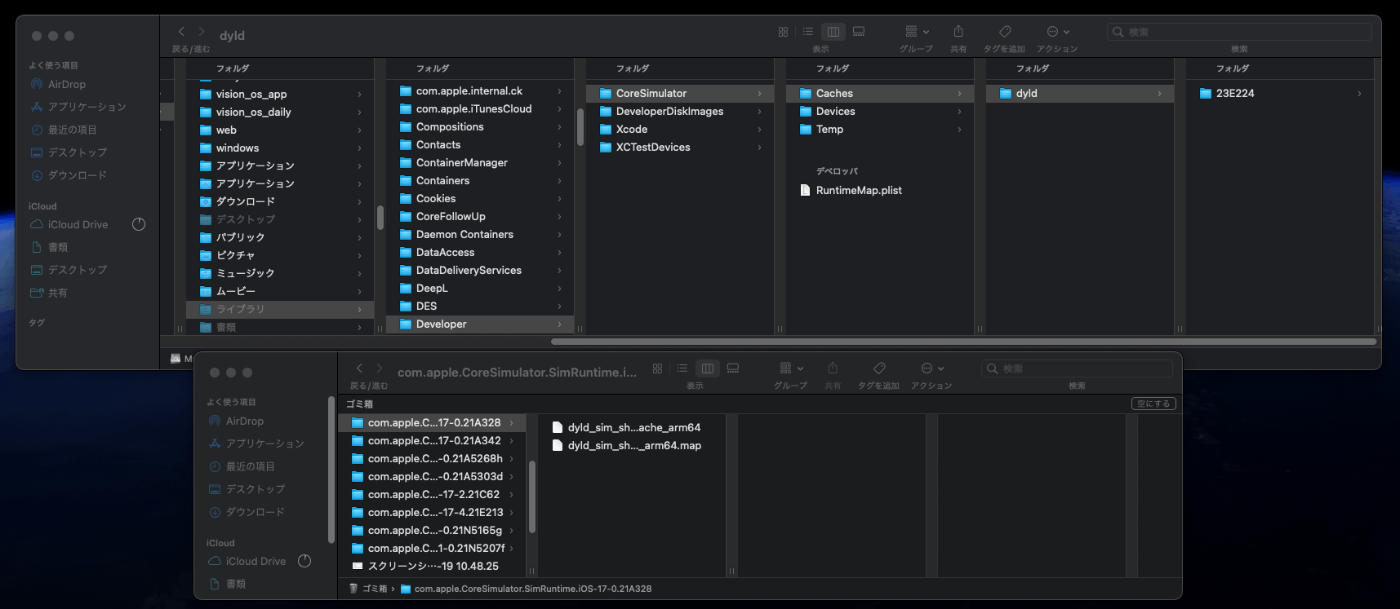
Task: Click the Share icon in dyld window
Action: click(x=958, y=32)
